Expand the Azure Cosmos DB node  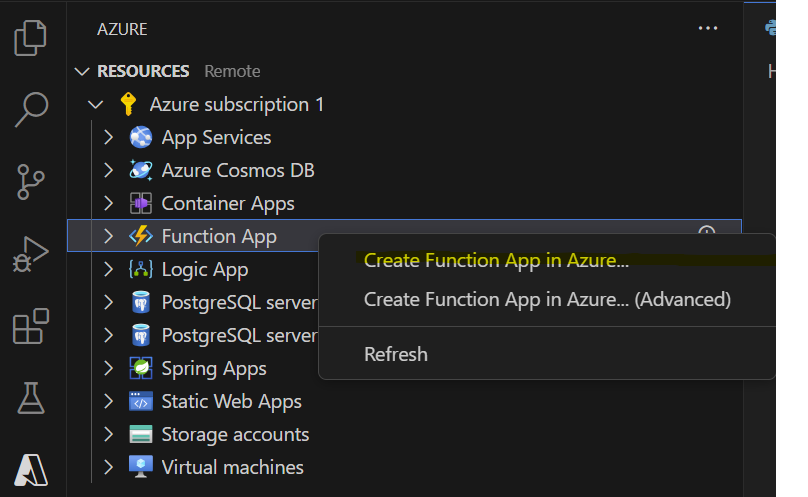(x=108, y=170)
